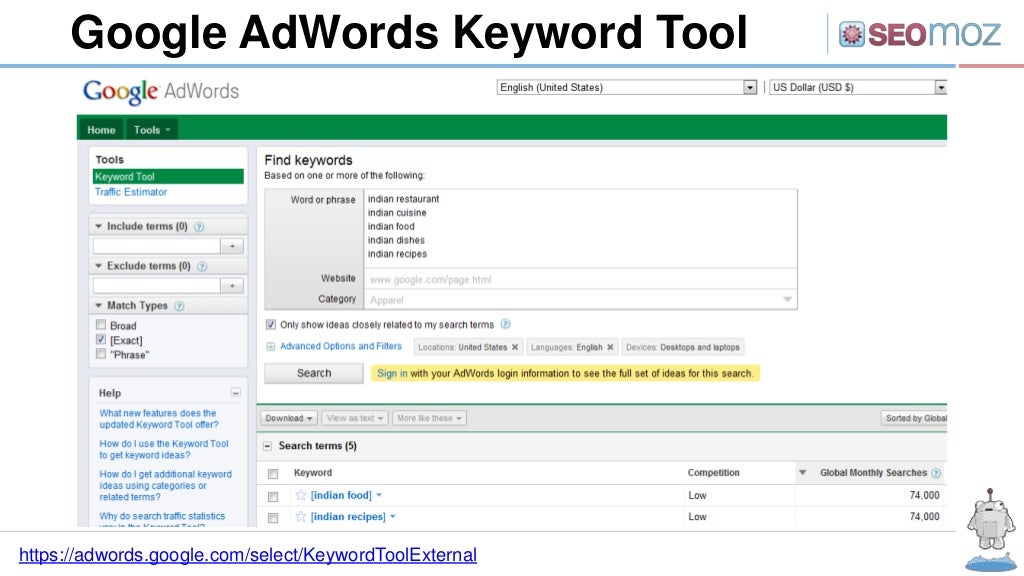Go to the Home tab
The image size is (1024, 576).
tap(101, 130)
